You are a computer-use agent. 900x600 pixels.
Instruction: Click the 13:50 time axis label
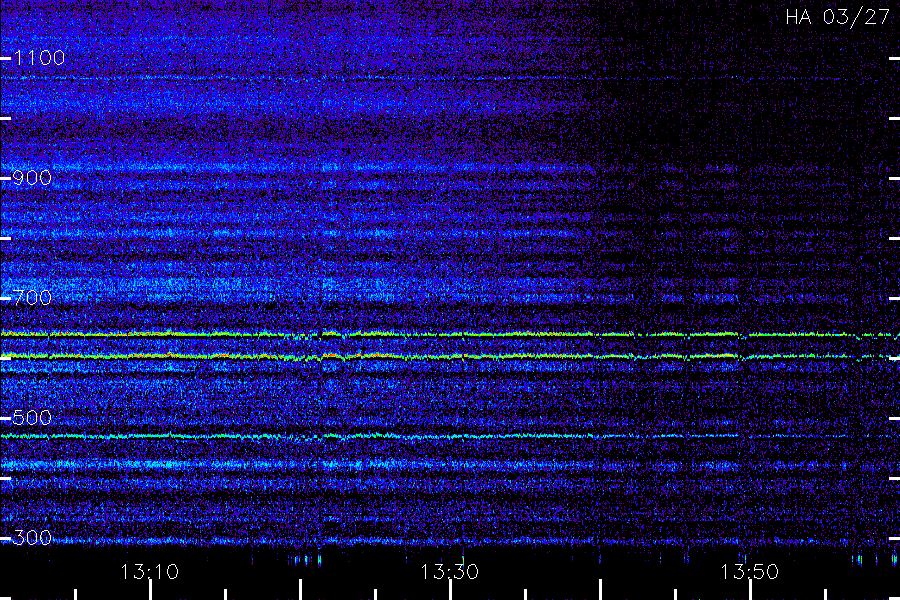point(750,572)
